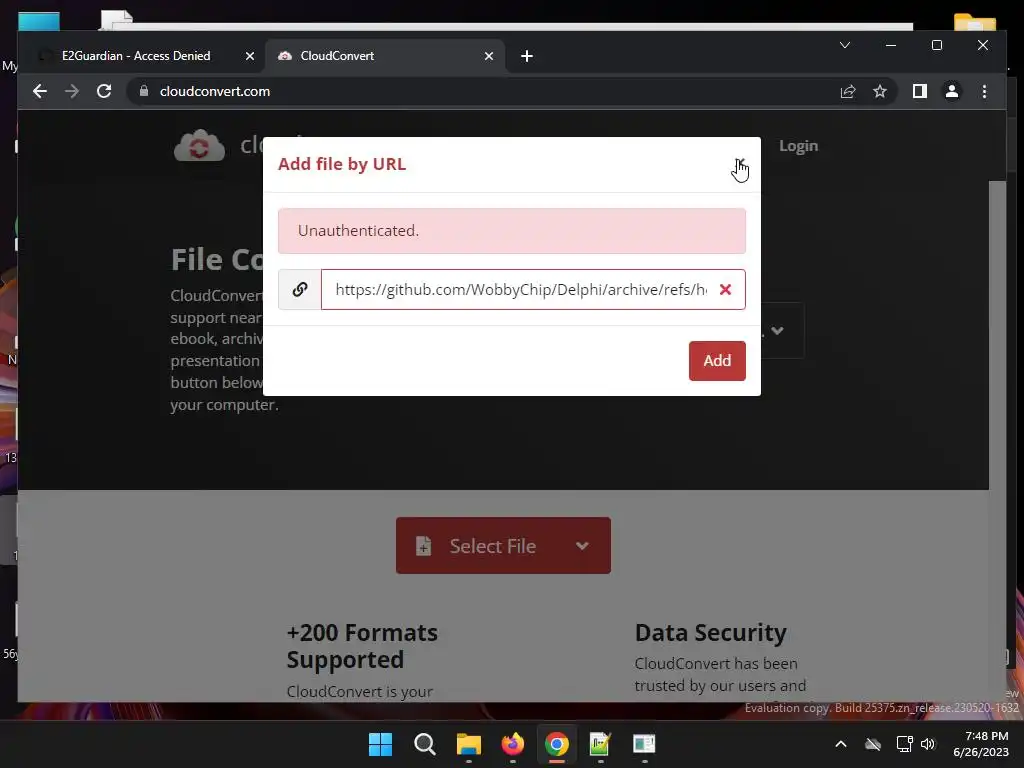This screenshot has height=768, width=1024.
Task: Share this page icon in address bar
Action: pyautogui.click(x=848, y=91)
